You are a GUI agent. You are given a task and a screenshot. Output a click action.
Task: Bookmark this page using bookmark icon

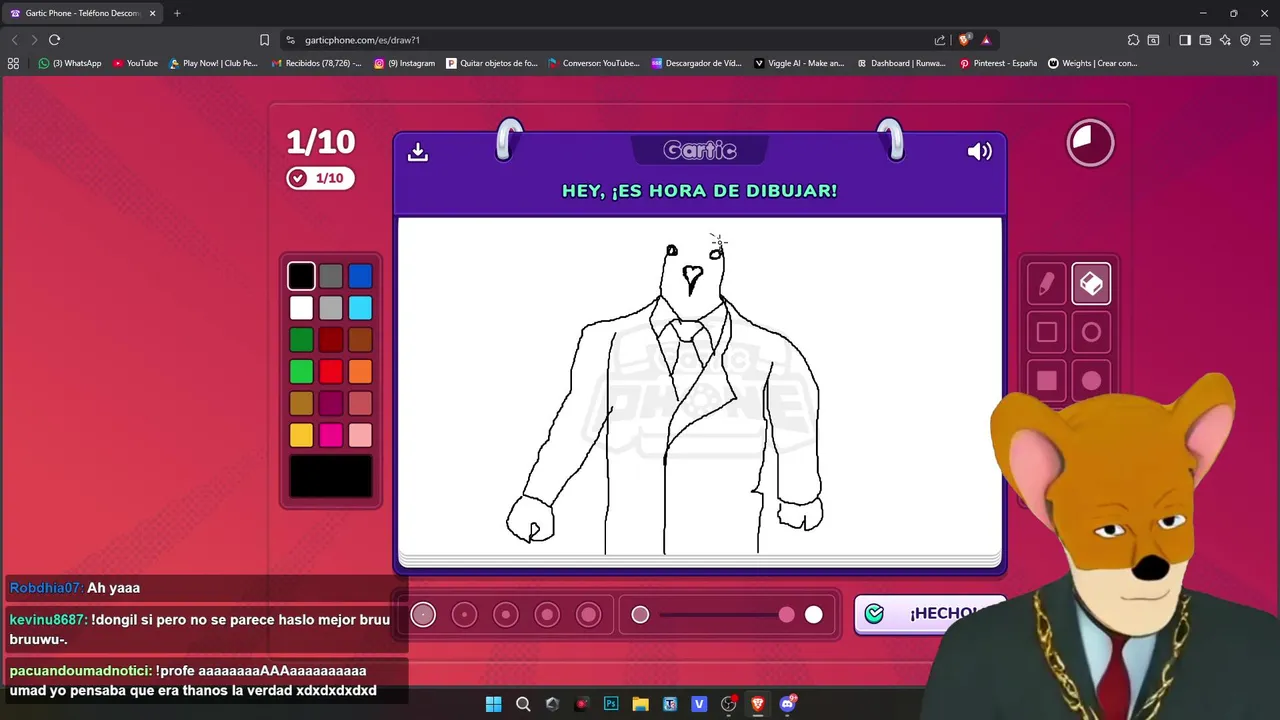(264, 40)
